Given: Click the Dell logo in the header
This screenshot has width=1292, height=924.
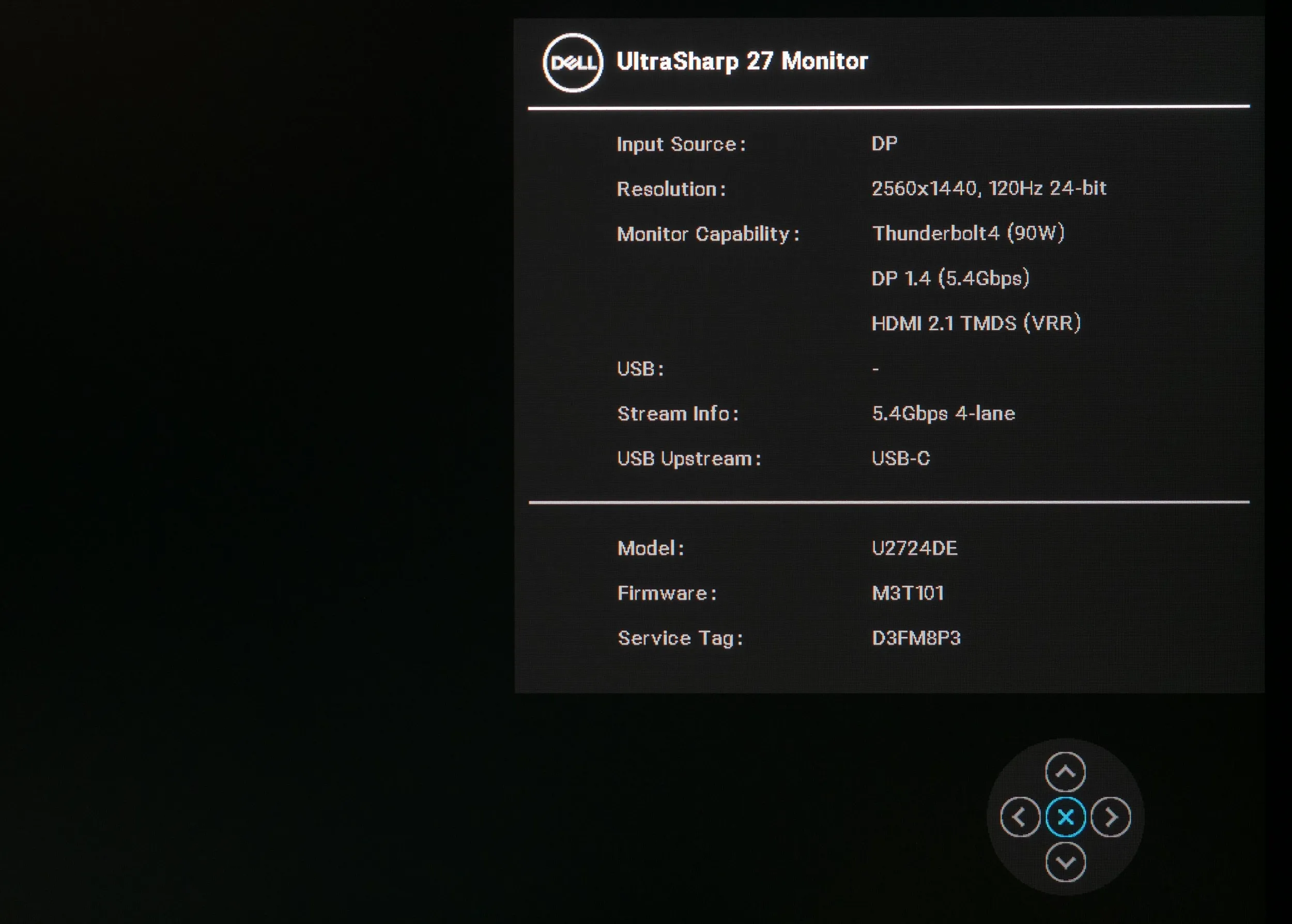Looking at the screenshot, I should [572, 63].
